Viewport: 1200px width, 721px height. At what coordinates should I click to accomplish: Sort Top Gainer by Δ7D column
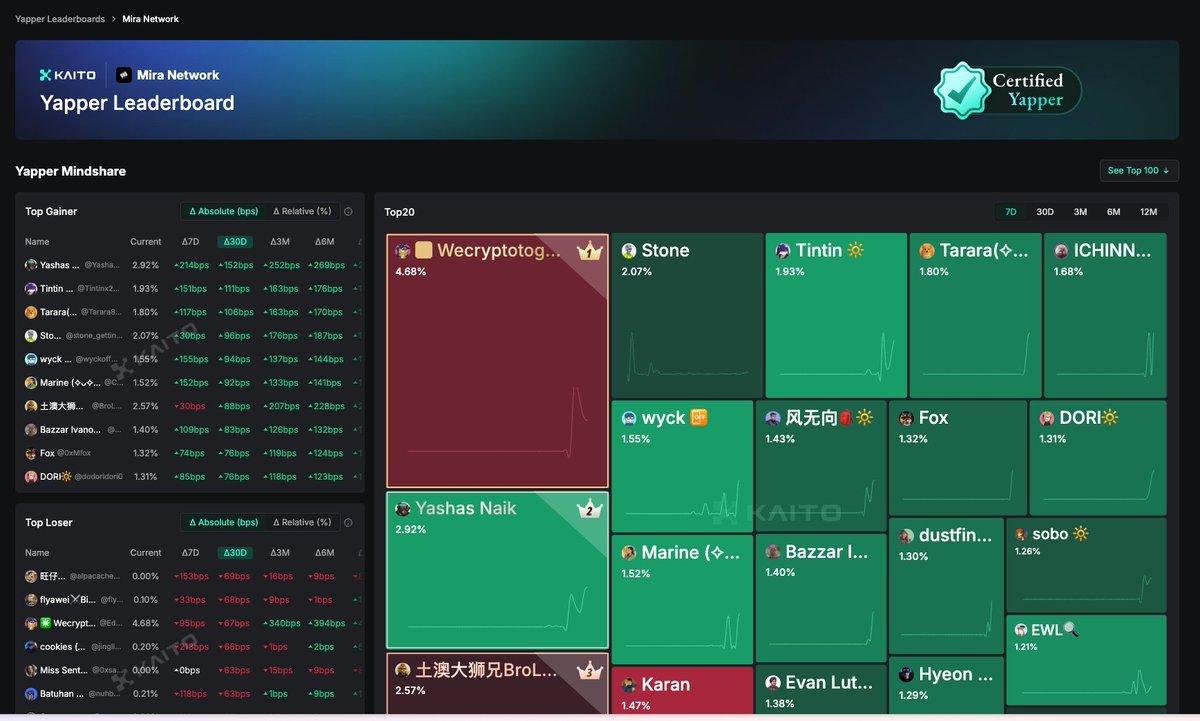pyautogui.click(x=190, y=242)
